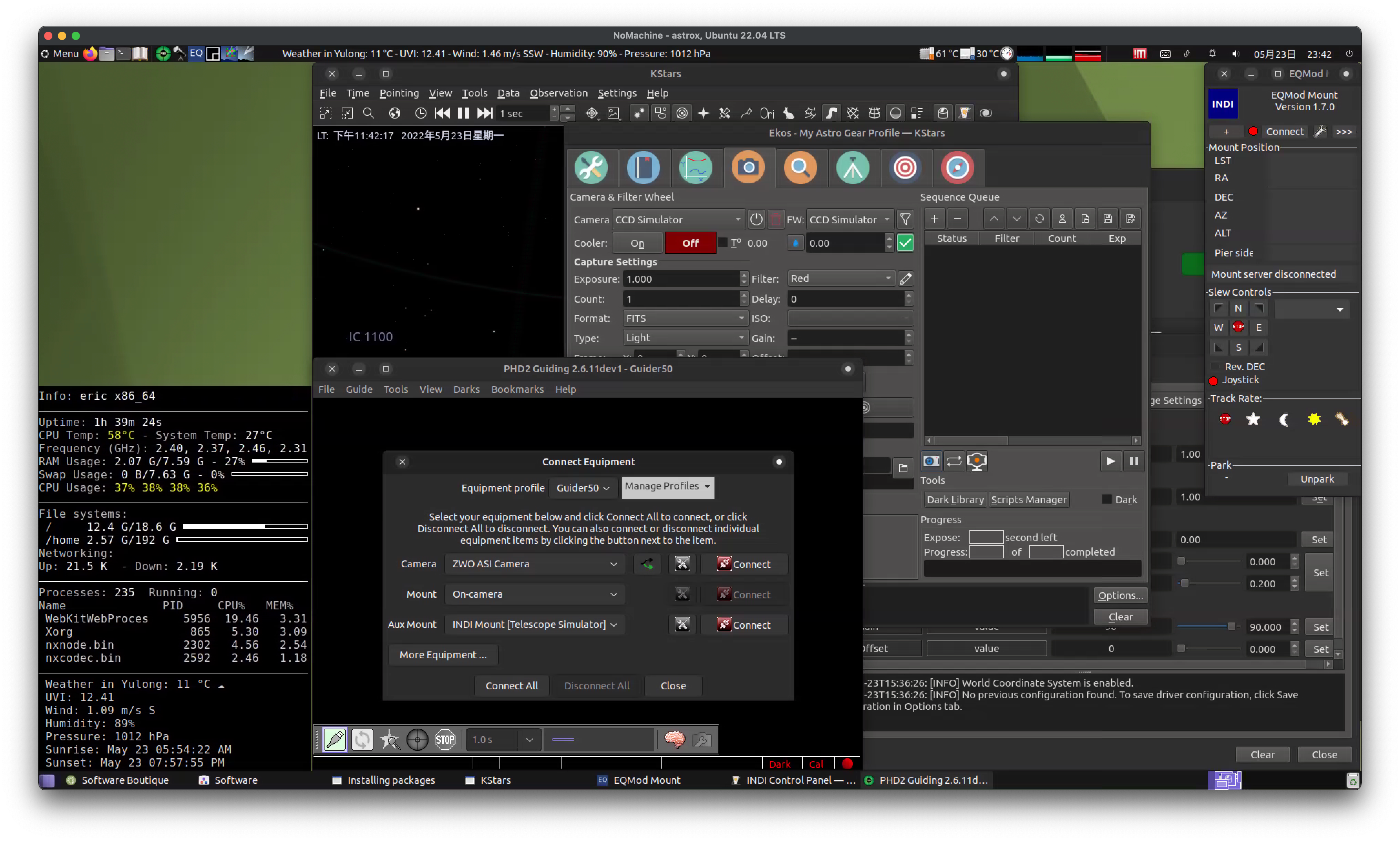1400x841 pixels.
Task: Open the Ekos Mount telescope module
Action: pyautogui.click(x=853, y=168)
